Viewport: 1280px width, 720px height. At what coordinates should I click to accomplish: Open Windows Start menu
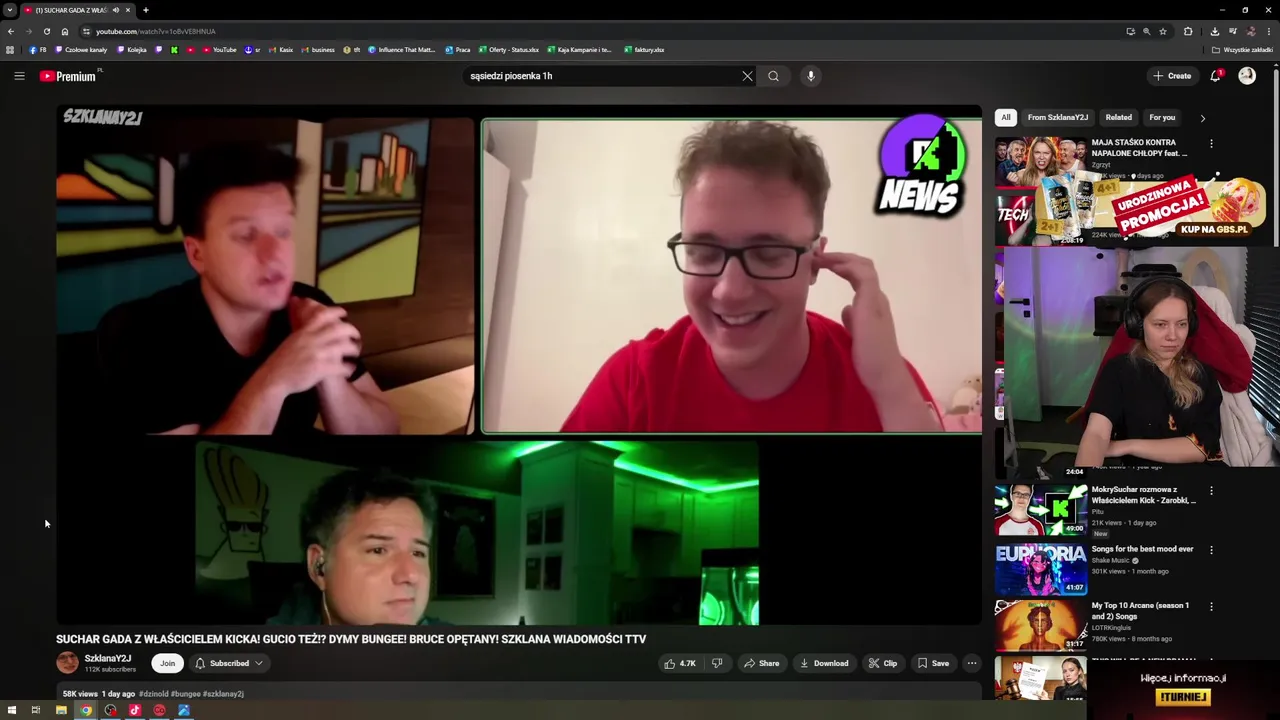11,710
